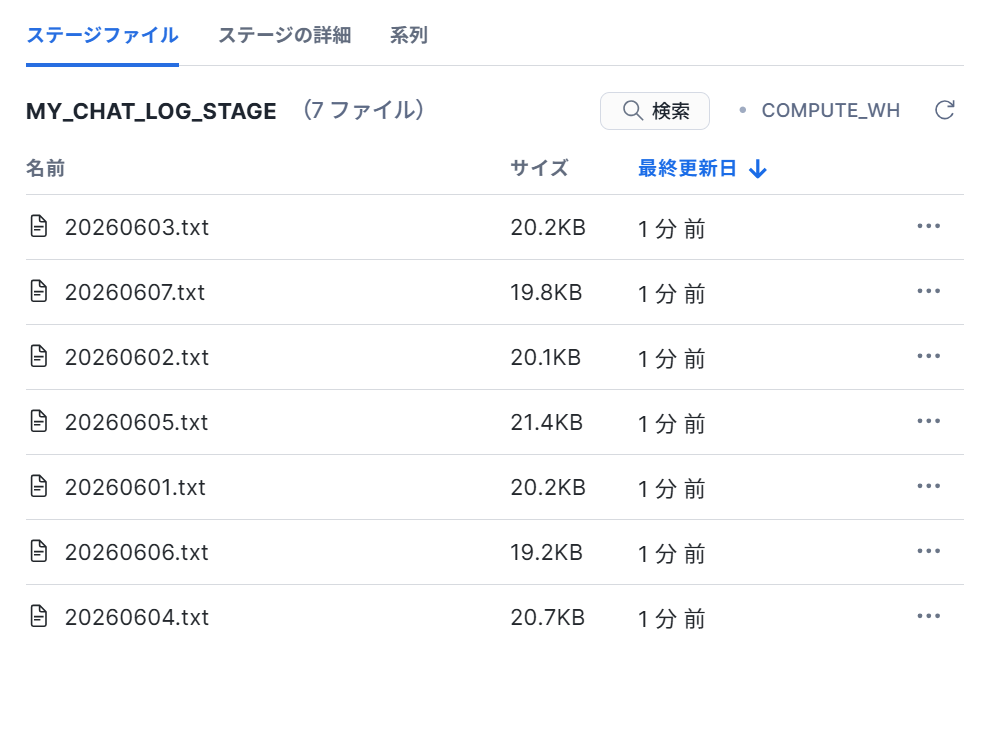Sort by the サイズ column header
The height and width of the screenshot is (745, 998).
click(x=539, y=169)
